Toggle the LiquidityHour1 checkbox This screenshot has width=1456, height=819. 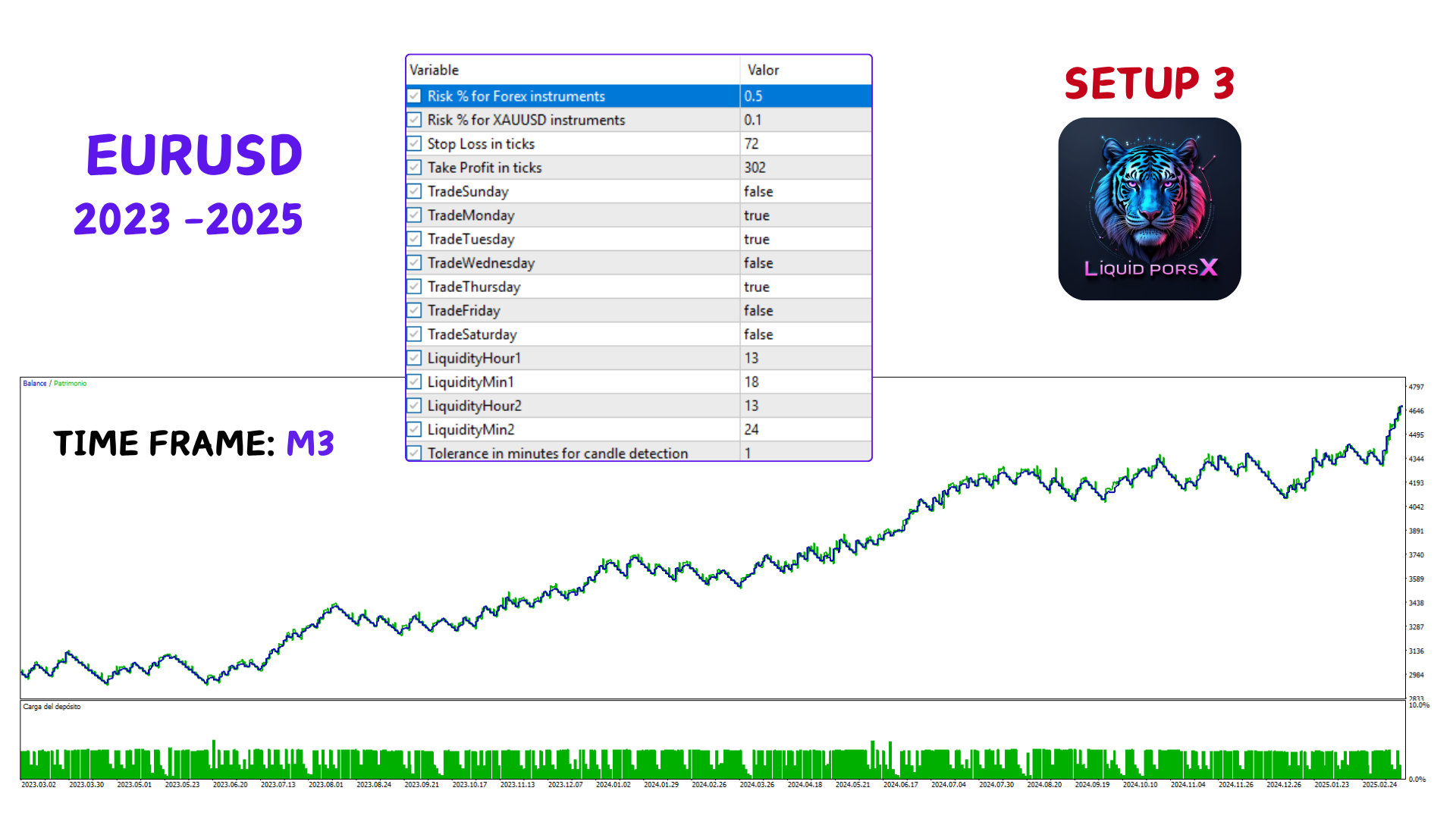coord(414,358)
